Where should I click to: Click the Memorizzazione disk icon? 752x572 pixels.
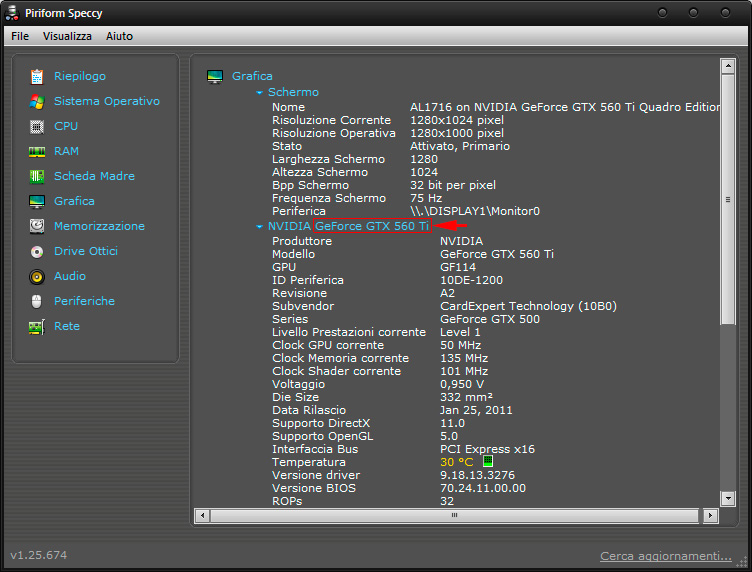pyautogui.click(x=37, y=226)
